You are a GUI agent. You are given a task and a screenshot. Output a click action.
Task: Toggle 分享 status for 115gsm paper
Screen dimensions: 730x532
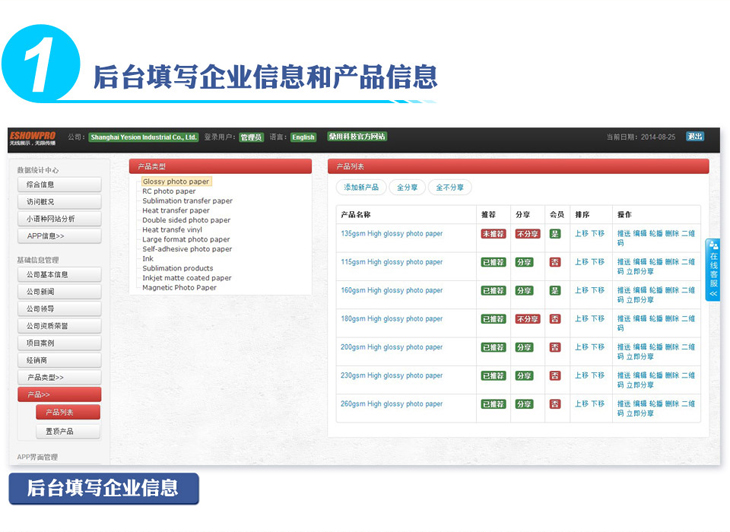pyautogui.click(x=524, y=262)
